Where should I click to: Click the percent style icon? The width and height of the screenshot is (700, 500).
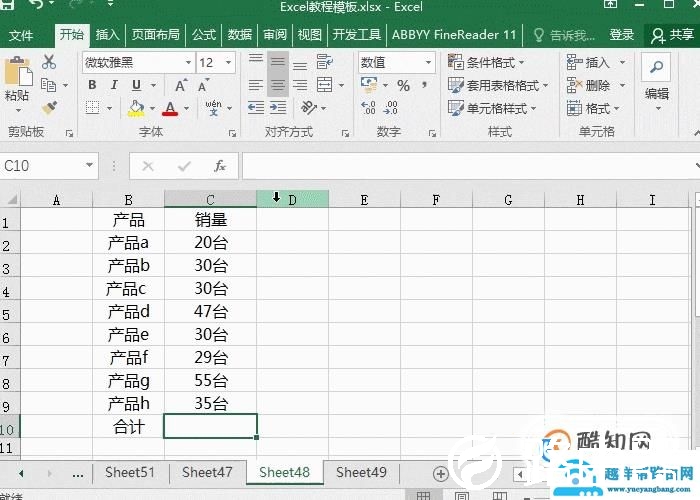click(403, 86)
